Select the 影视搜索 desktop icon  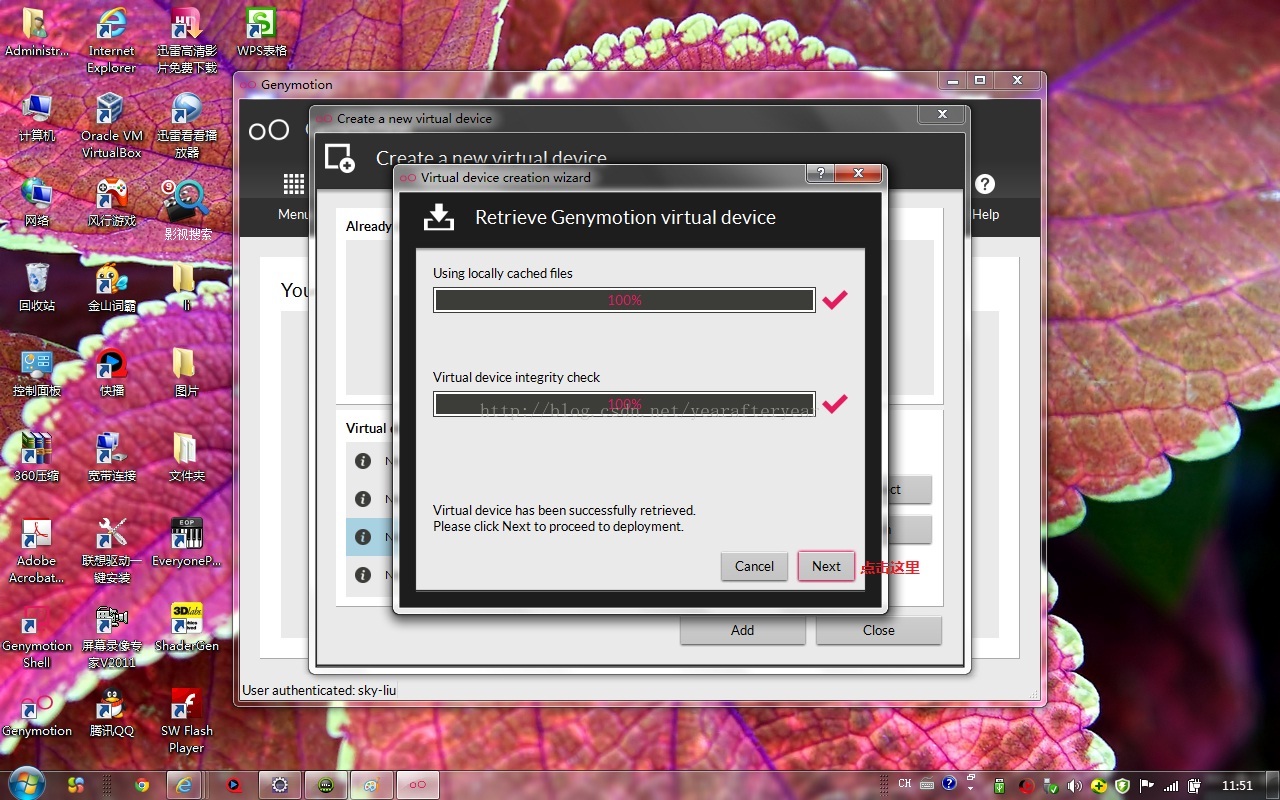[x=187, y=211]
